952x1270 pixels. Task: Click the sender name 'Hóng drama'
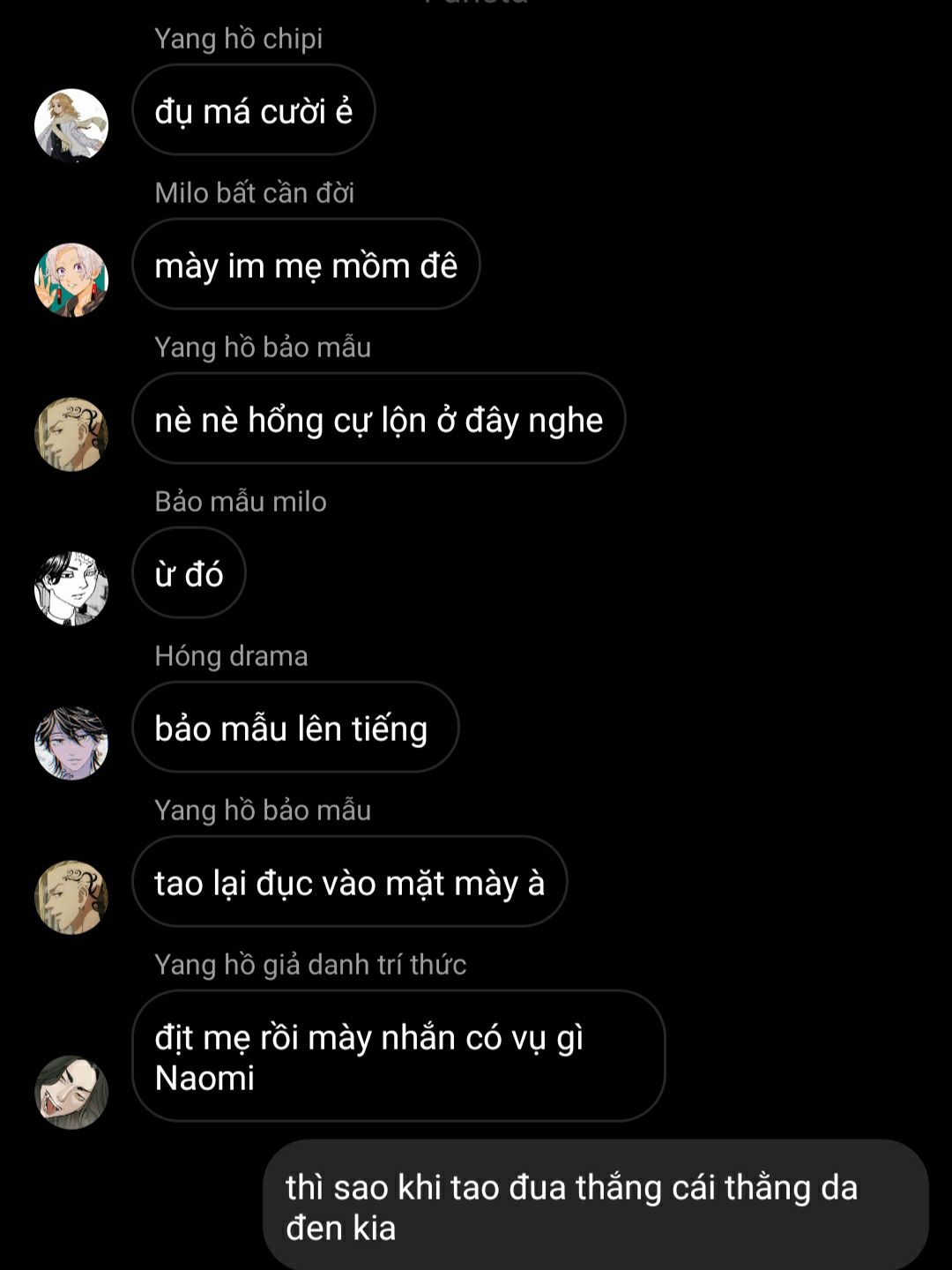pyautogui.click(x=231, y=656)
